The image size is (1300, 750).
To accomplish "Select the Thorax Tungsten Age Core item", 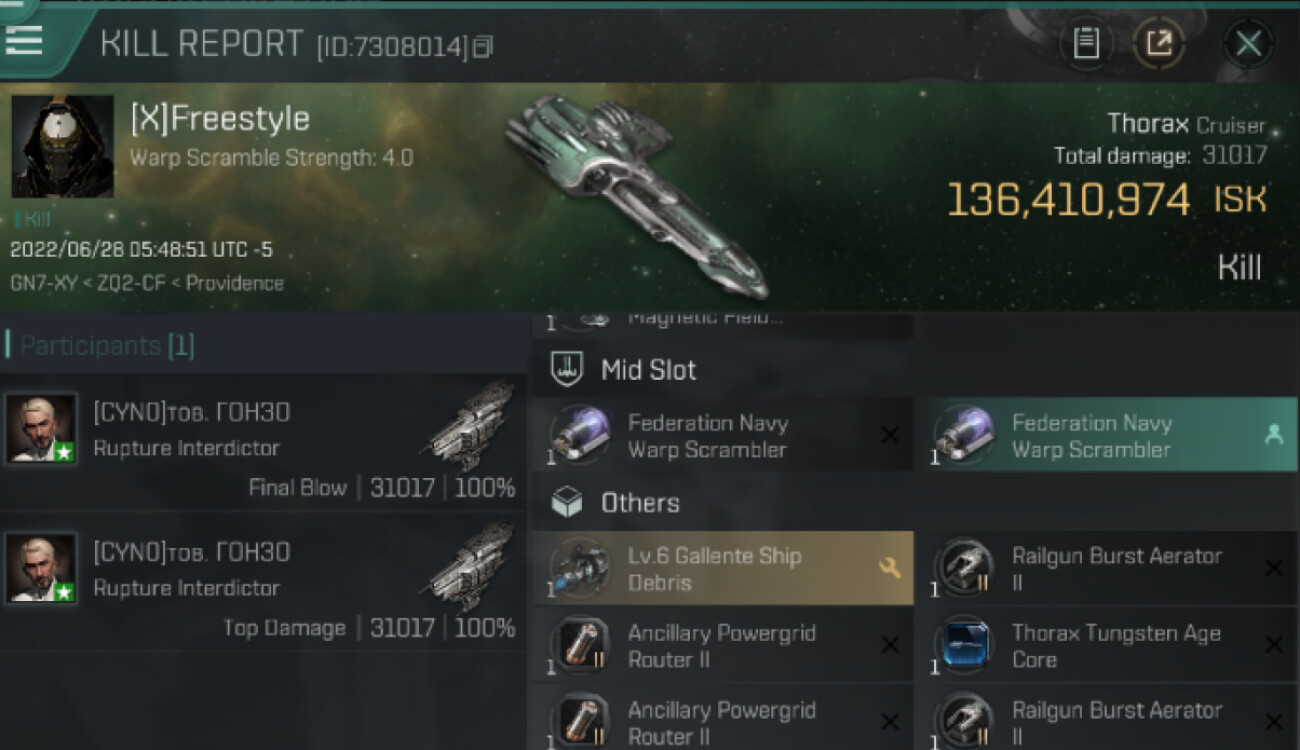I will click(x=1107, y=645).
